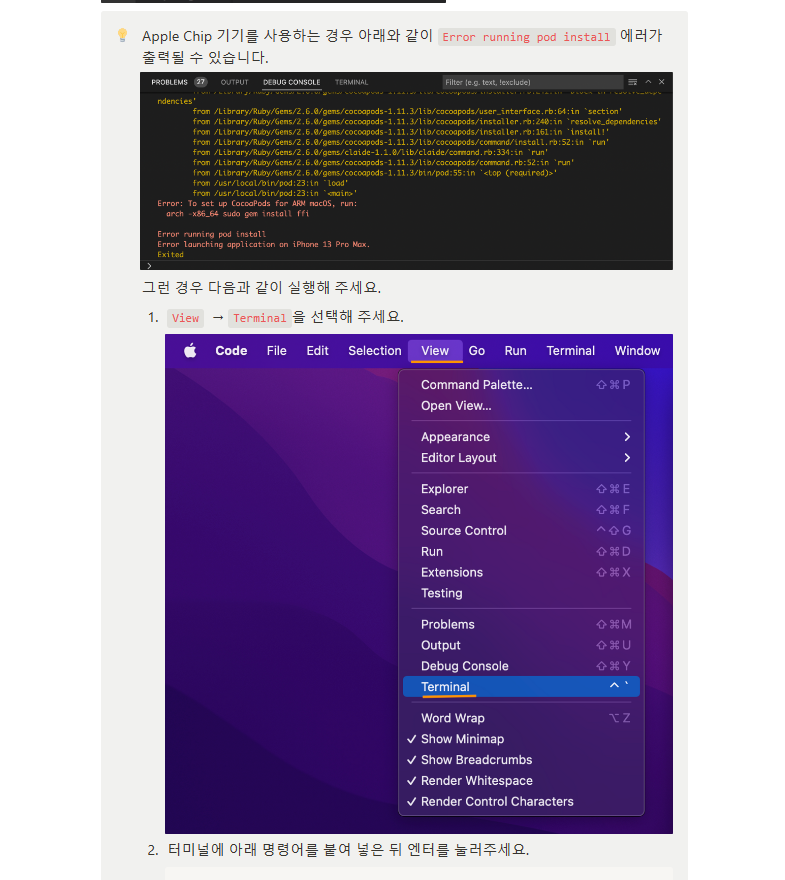Choose Open View... menu entry
Image resolution: width=785 pixels, height=880 pixels.
pos(521,406)
